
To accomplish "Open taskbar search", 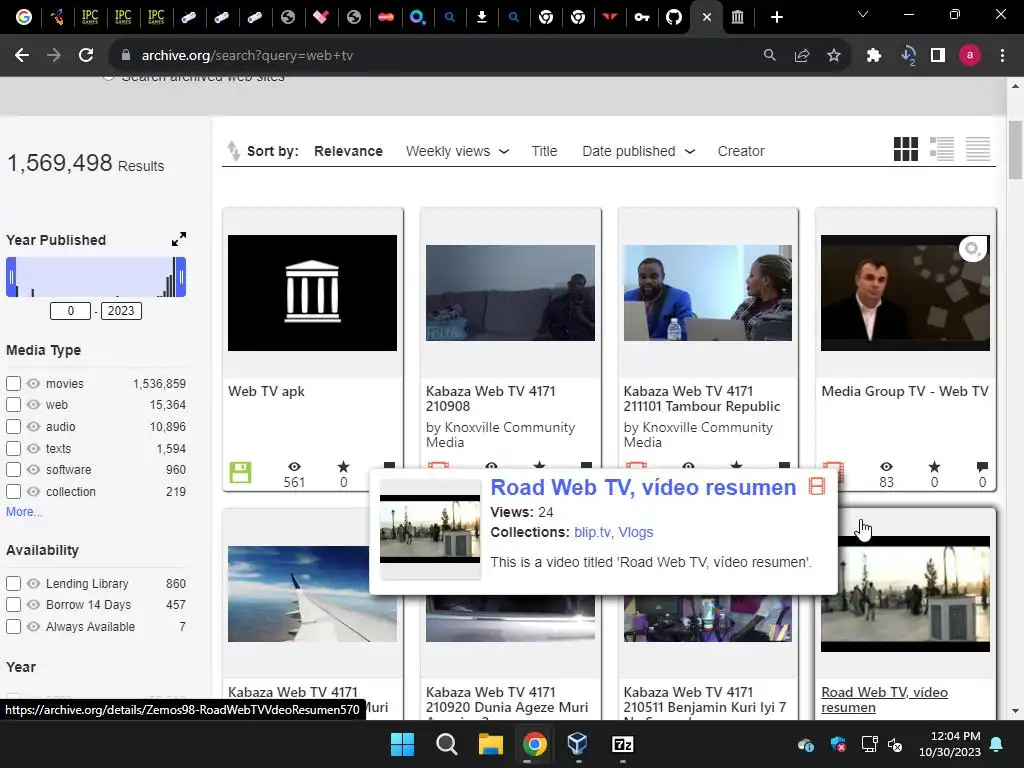I will [447, 744].
